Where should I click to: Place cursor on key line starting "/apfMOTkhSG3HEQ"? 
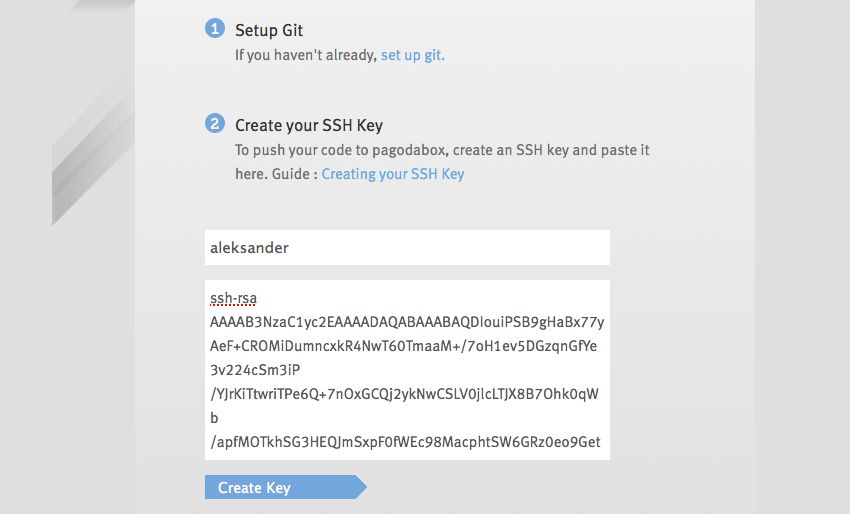click(x=405, y=441)
